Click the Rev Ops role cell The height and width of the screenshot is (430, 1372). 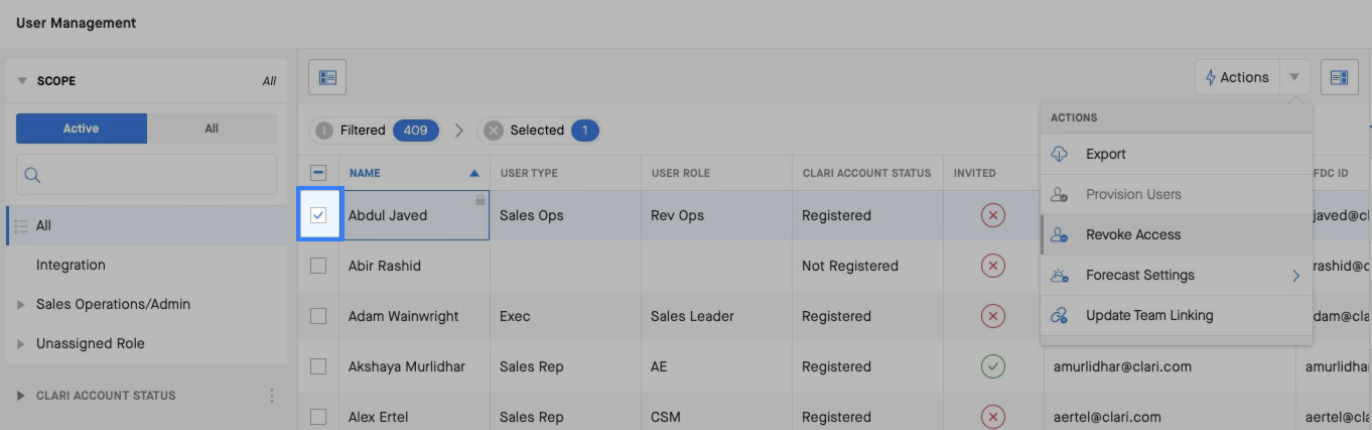tap(677, 215)
